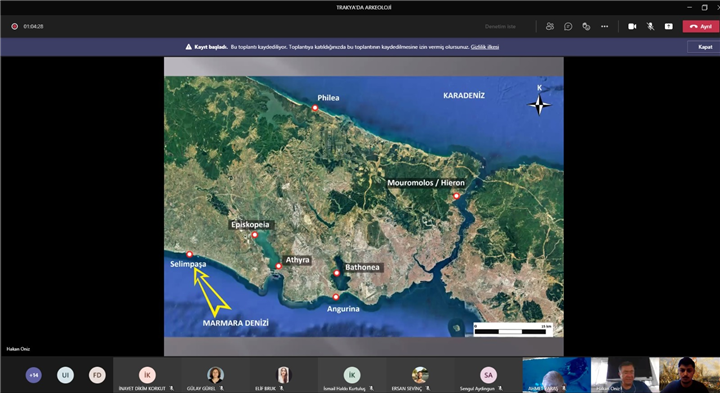Click the shared map presentation slide

364,206
